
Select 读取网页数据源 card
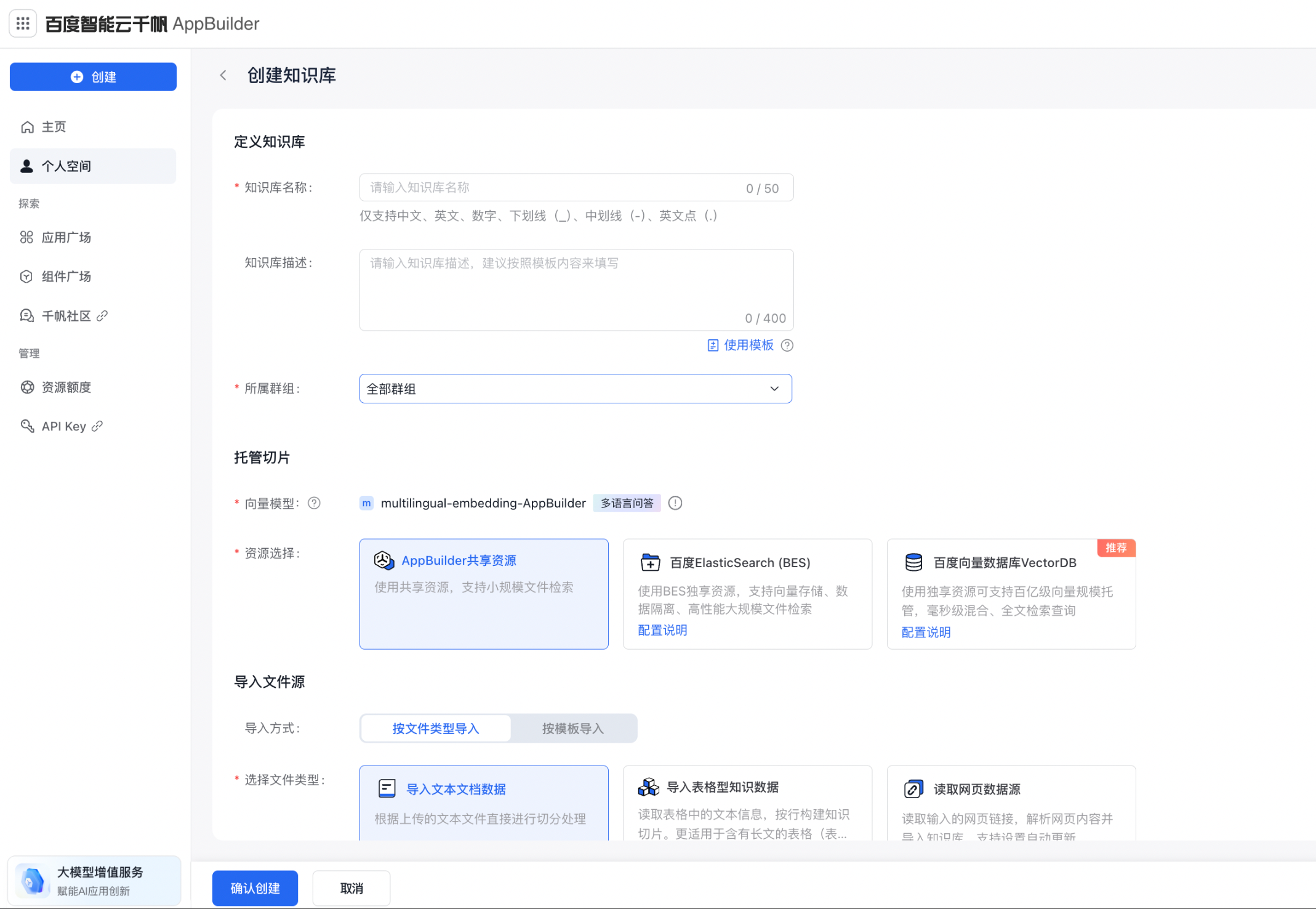coord(1011,803)
